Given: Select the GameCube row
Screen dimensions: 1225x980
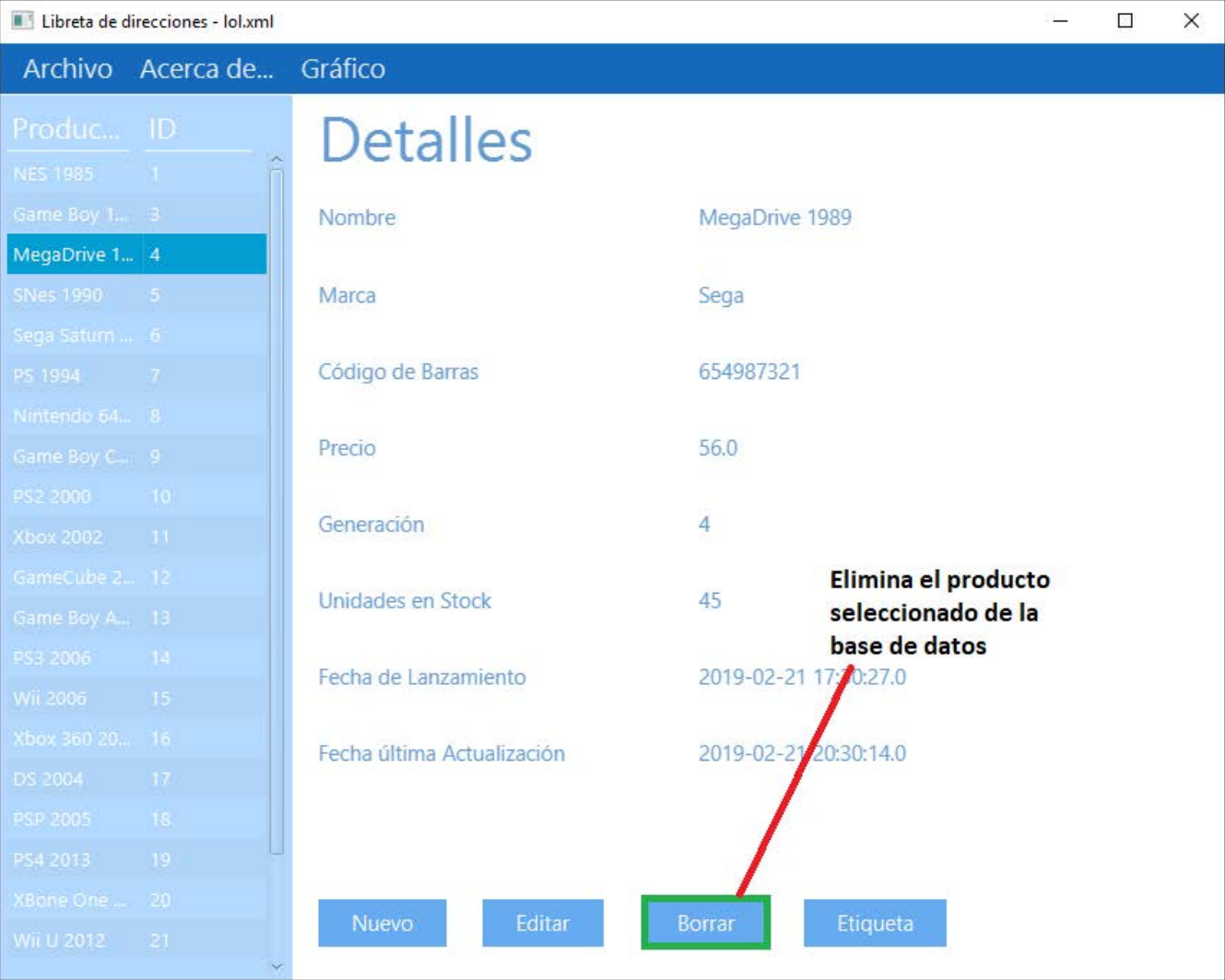Looking at the screenshot, I should tap(136, 577).
